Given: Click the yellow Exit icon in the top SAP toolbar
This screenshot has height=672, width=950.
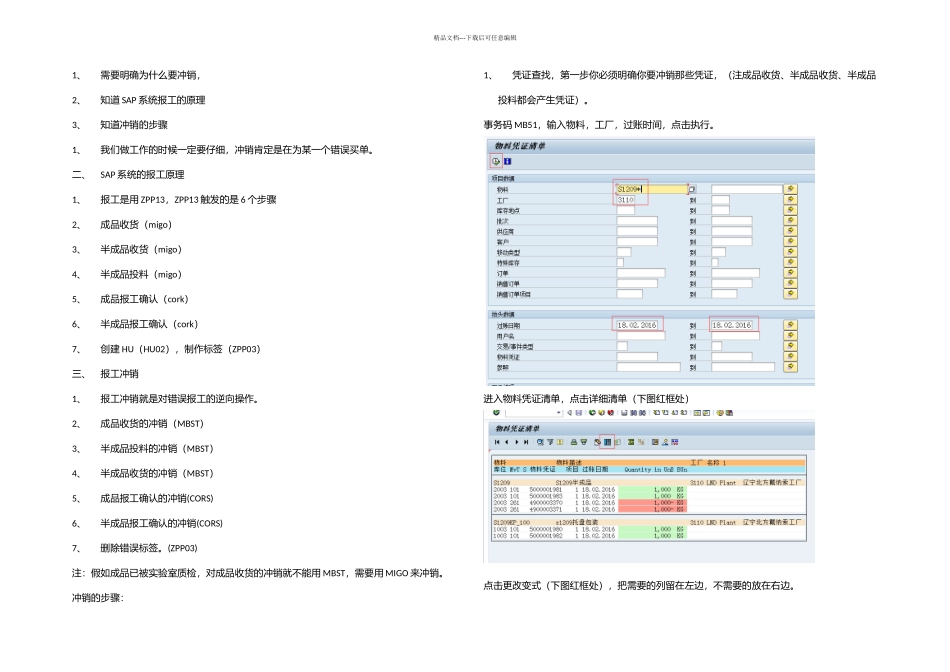Looking at the screenshot, I should (601, 413).
